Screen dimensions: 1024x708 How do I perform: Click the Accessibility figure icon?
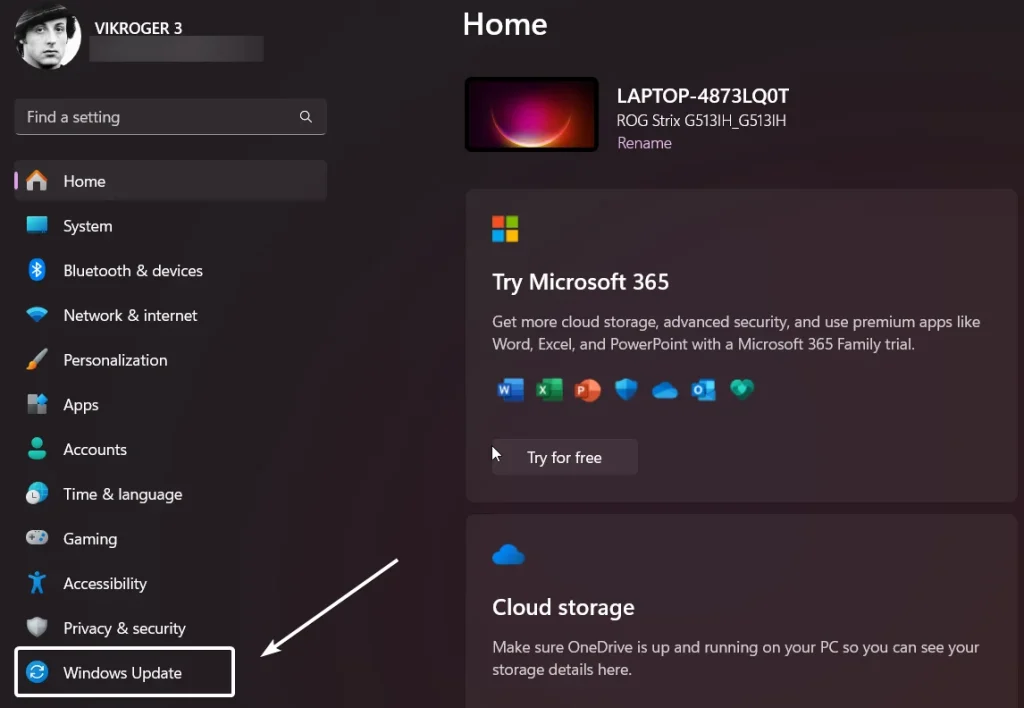[x=37, y=583]
